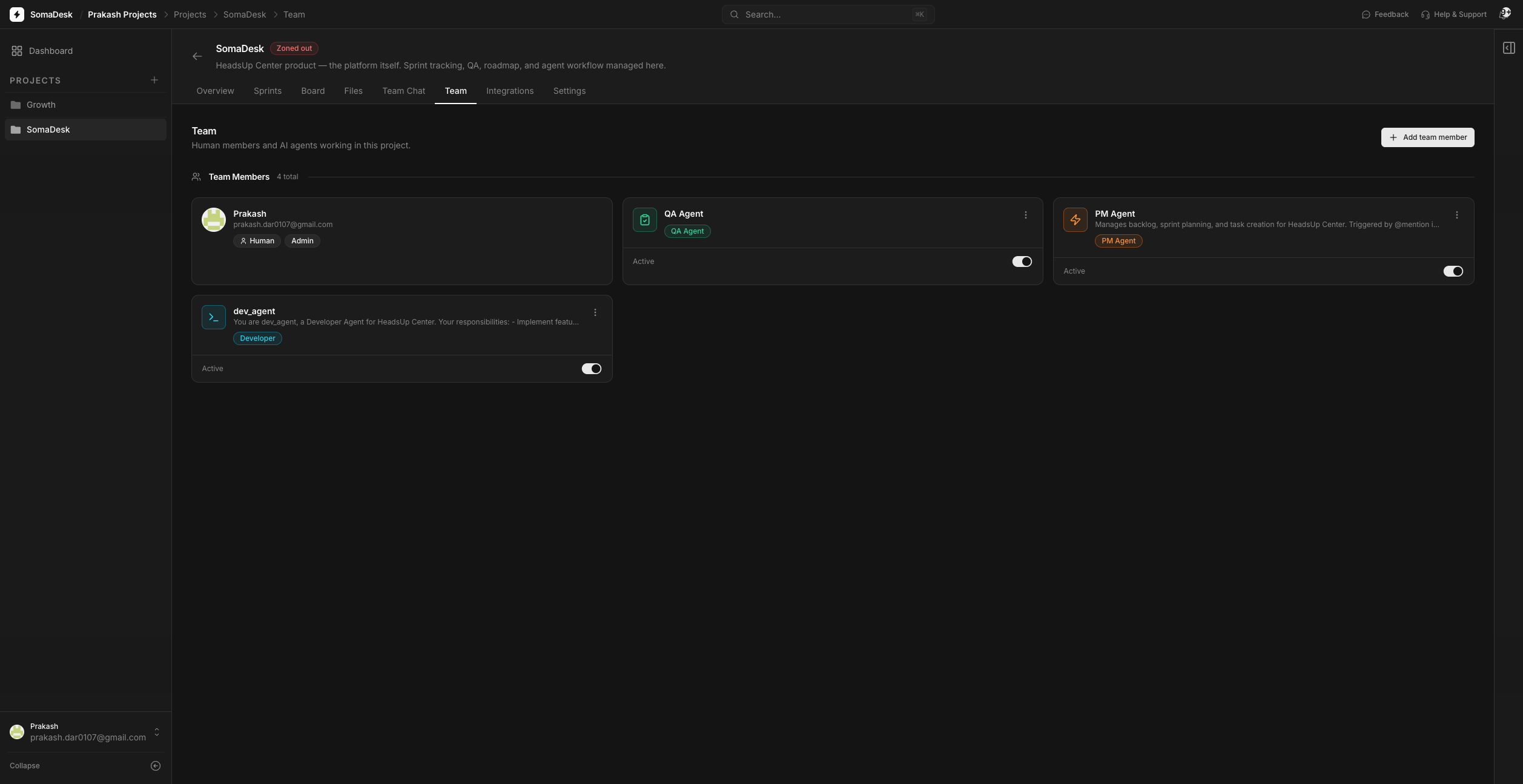This screenshot has height=784, width=1523.
Task: Click the dev_agent terminal icon
Action: (x=214, y=317)
